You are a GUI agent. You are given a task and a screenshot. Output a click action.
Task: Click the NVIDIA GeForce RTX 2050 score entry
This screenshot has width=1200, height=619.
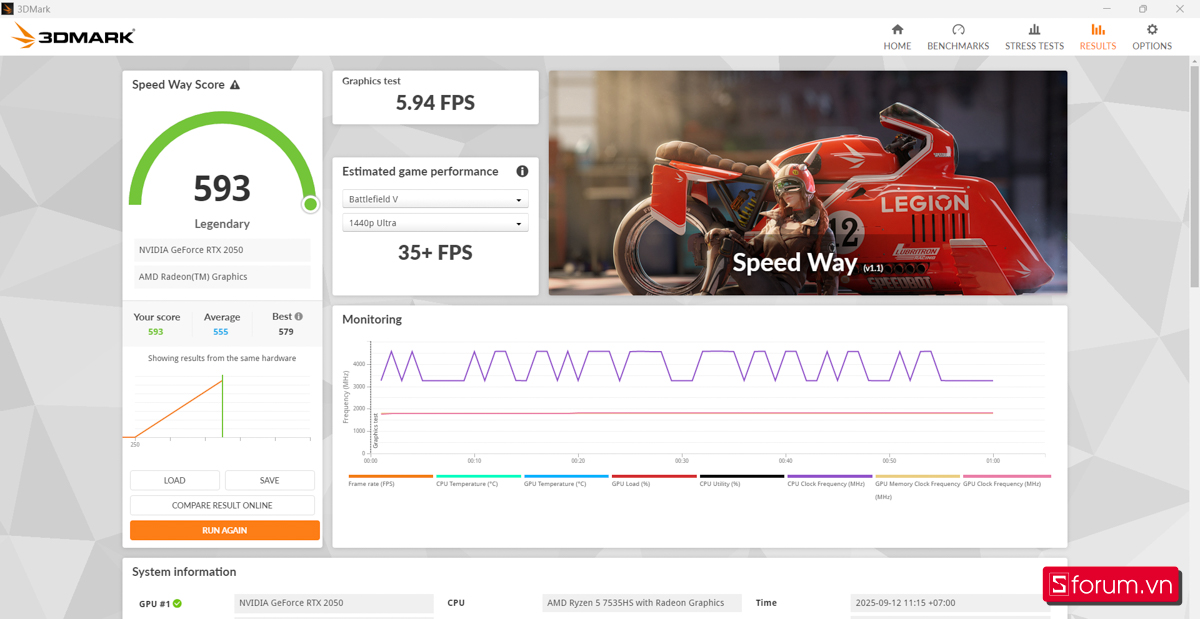coord(222,250)
